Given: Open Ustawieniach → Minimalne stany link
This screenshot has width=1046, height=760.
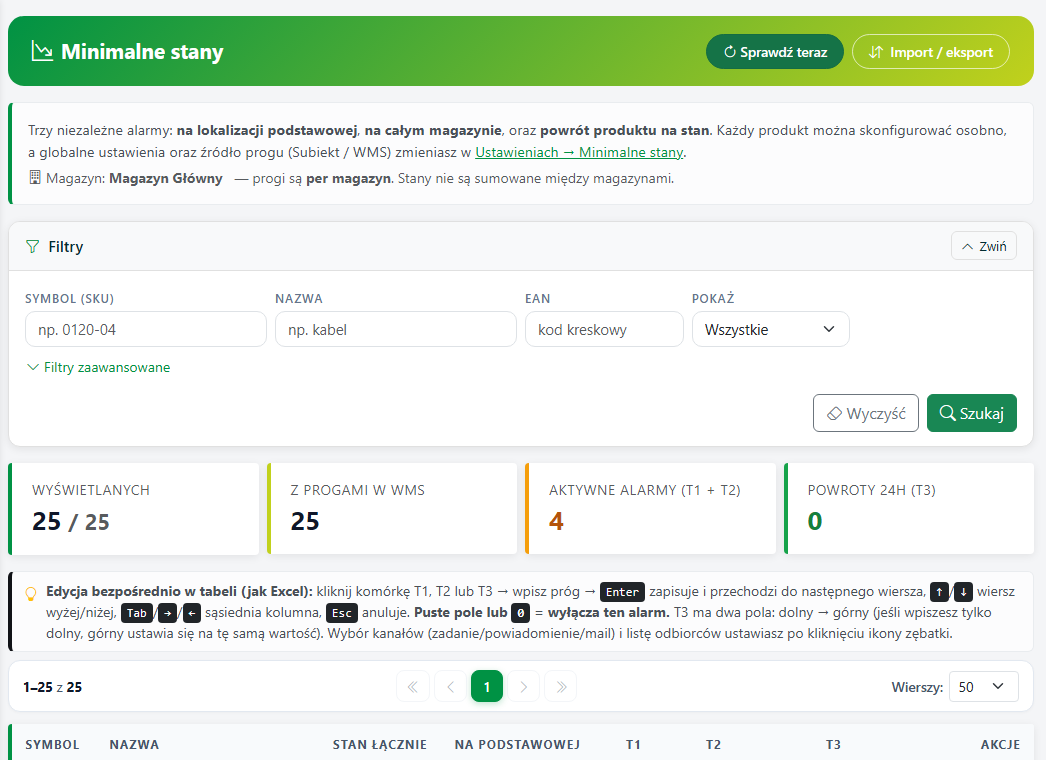Looking at the screenshot, I should click(579, 152).
